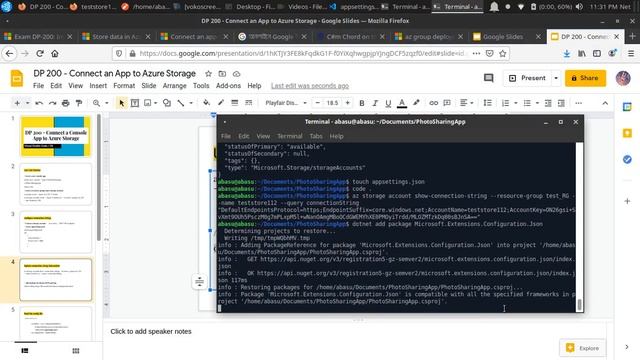This screenshot has height=360, width=640.
Task: Click the yellow Share button
Action: click(x=585, y=78)
